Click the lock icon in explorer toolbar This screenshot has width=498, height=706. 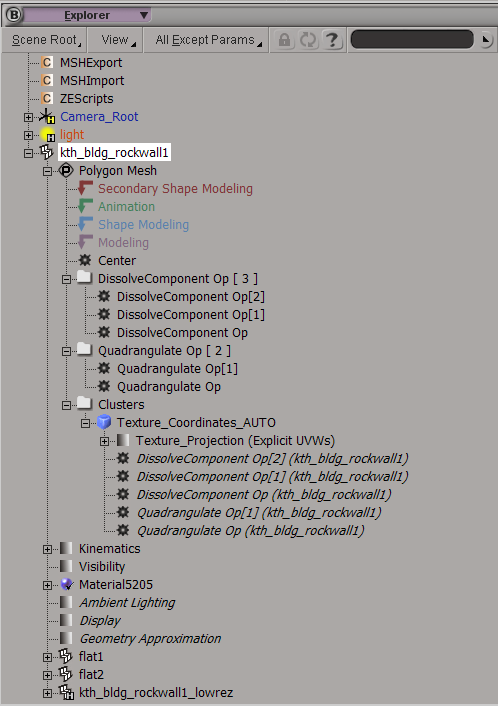point(284,40)
